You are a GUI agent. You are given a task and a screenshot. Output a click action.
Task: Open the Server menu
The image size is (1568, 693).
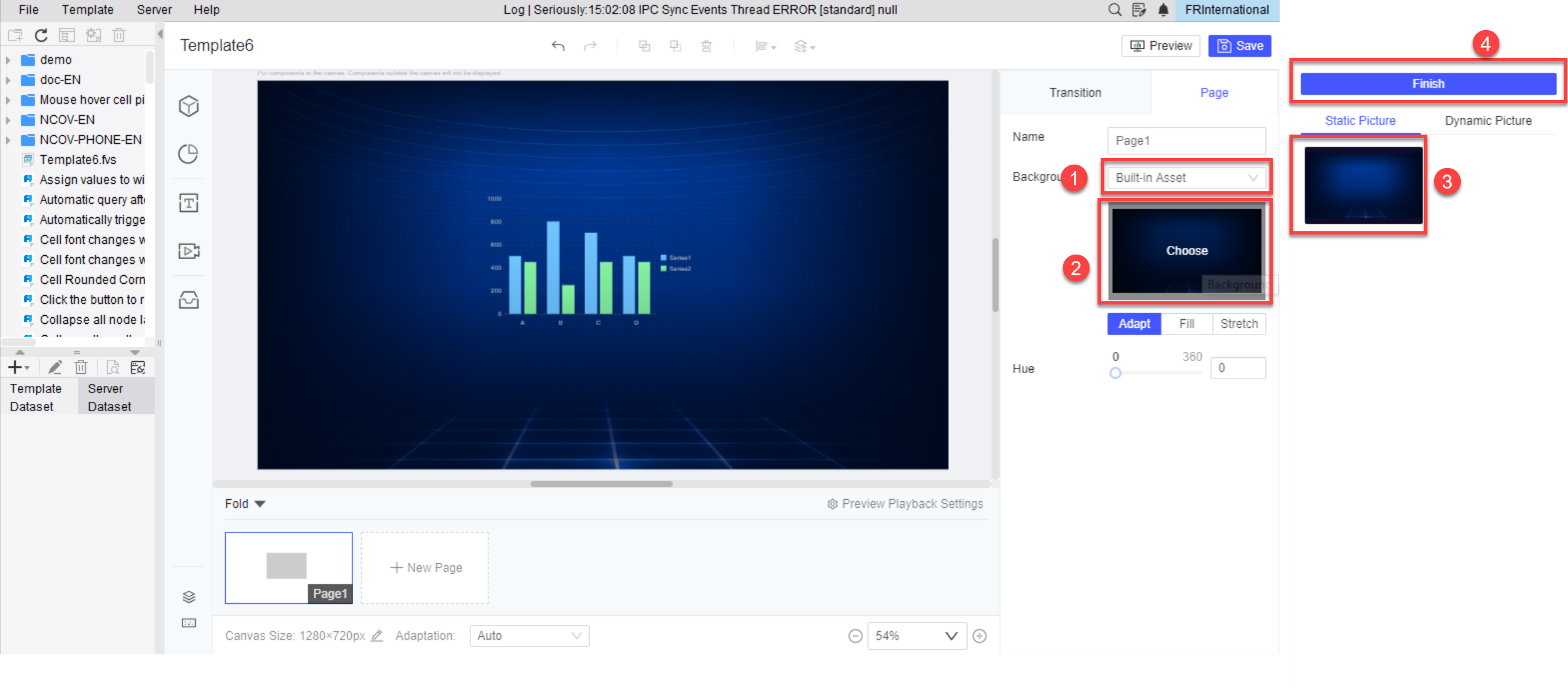(x=154, y=10)
